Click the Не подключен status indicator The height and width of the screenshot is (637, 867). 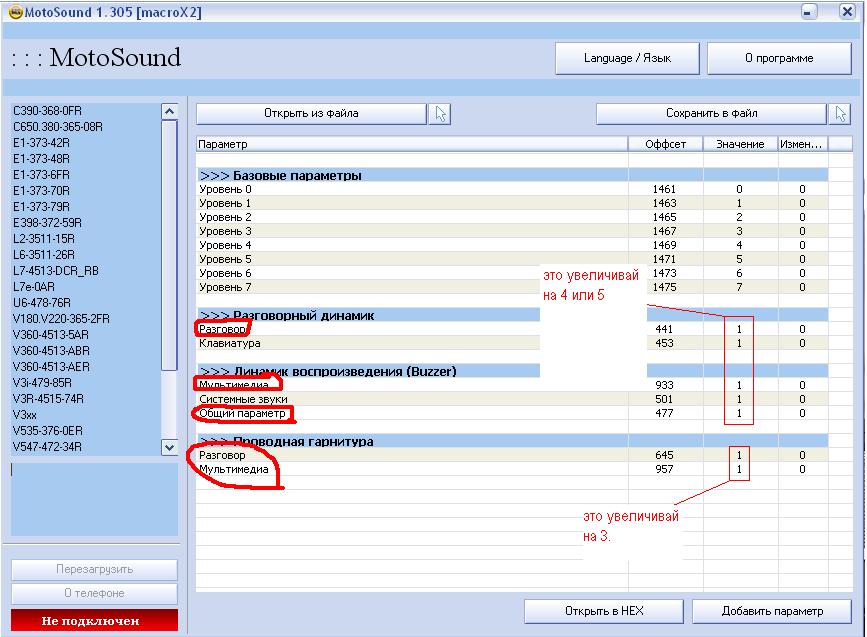94,620
